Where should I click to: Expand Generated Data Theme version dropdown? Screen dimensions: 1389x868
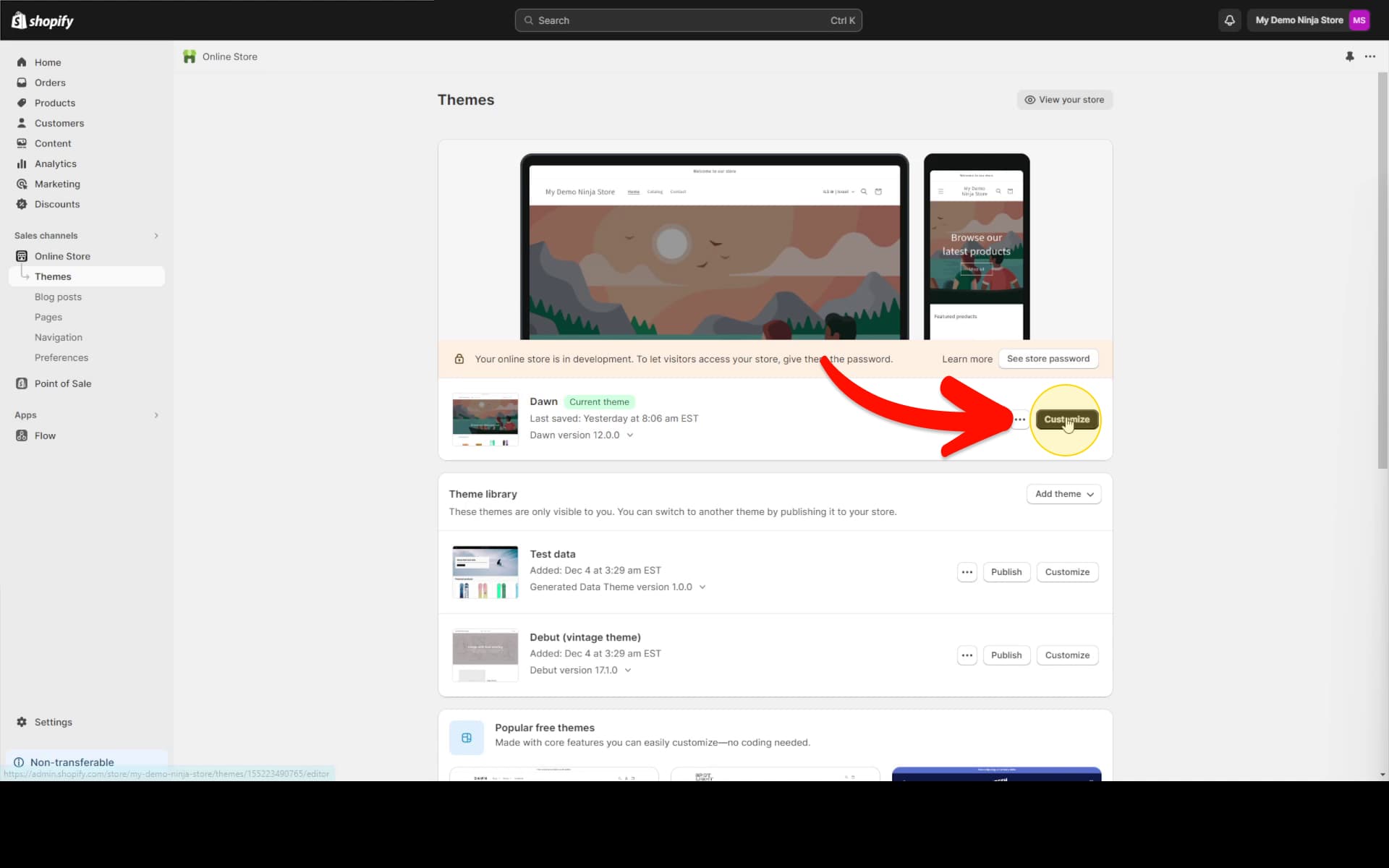click(x=702, y=587)
